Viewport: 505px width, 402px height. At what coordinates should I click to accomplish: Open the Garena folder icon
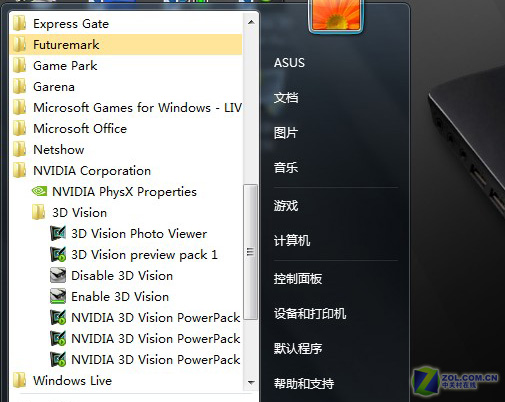19,87
